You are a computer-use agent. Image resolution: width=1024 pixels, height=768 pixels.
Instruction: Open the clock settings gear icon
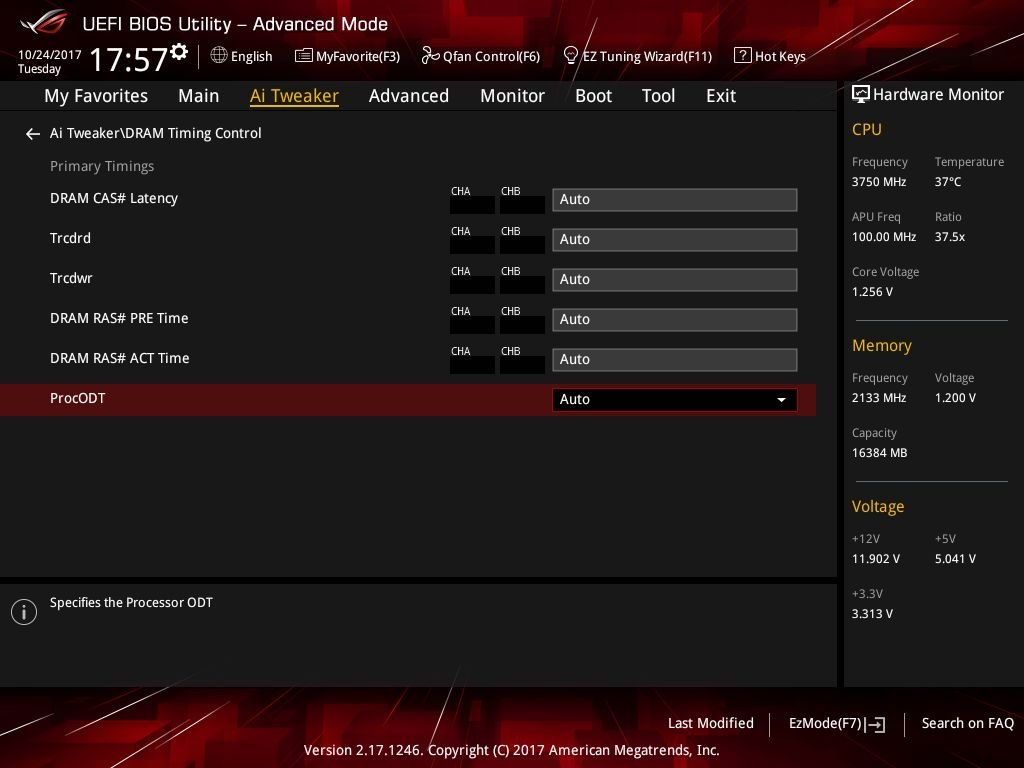[179, 51]
